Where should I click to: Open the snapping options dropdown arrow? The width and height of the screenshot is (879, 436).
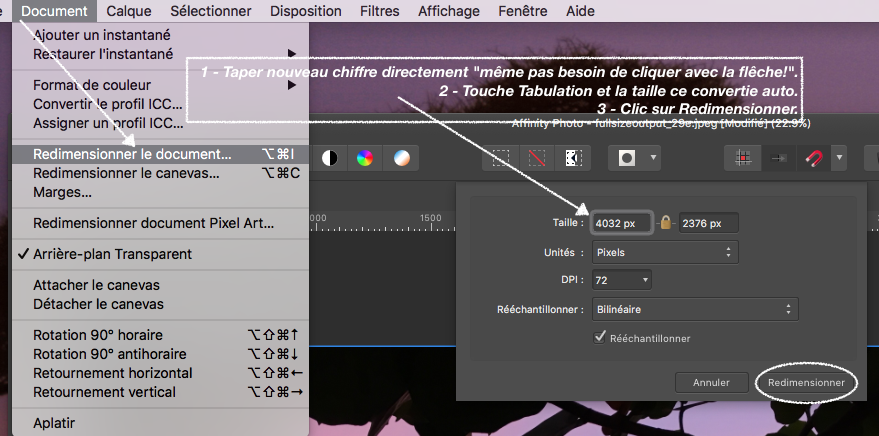click(x=839, y=159)
